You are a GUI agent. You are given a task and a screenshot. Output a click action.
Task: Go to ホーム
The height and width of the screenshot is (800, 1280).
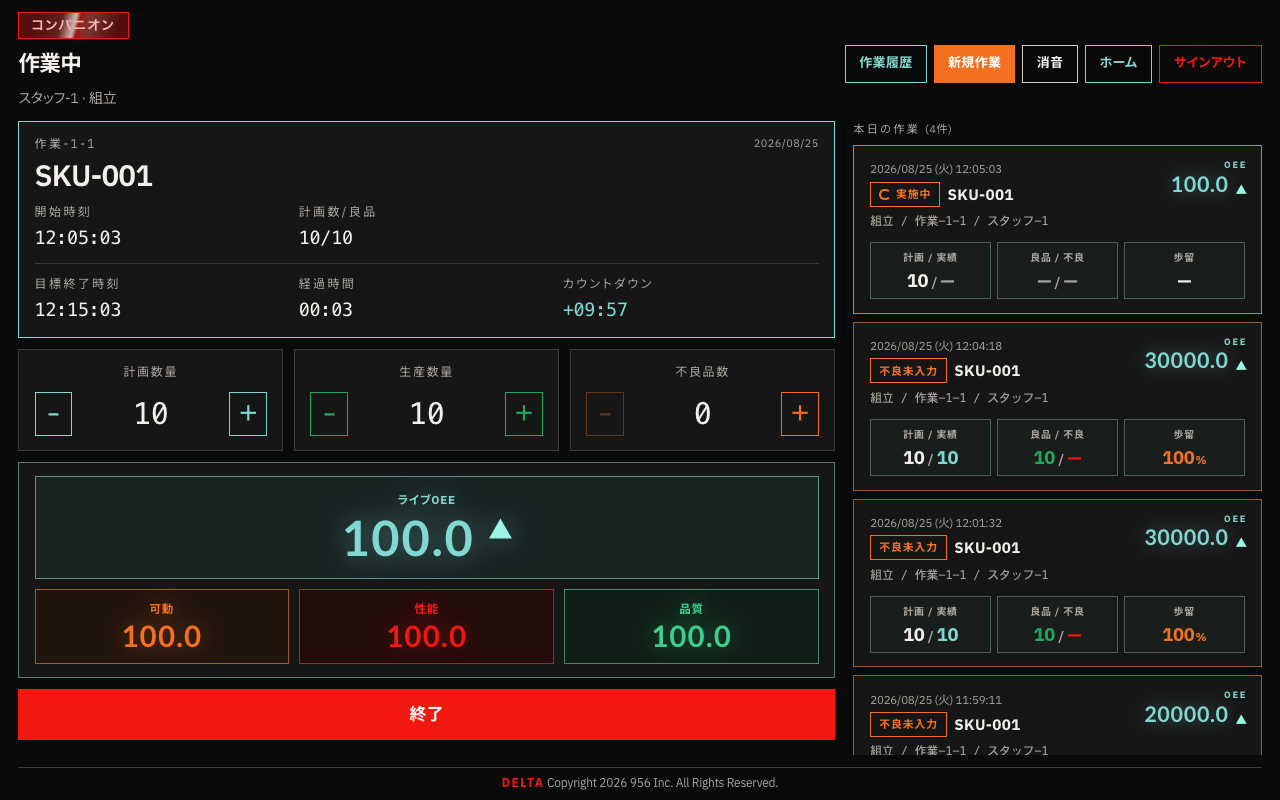coord(1118,63)
